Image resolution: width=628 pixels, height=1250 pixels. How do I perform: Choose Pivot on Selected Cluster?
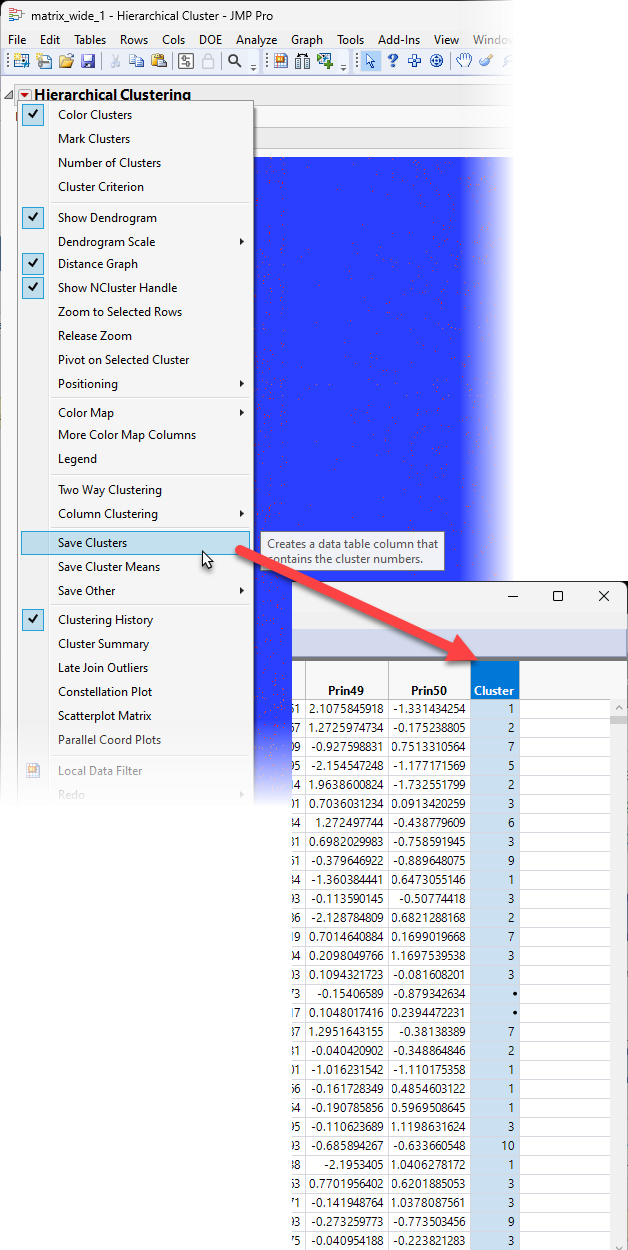tap(135, 360)
